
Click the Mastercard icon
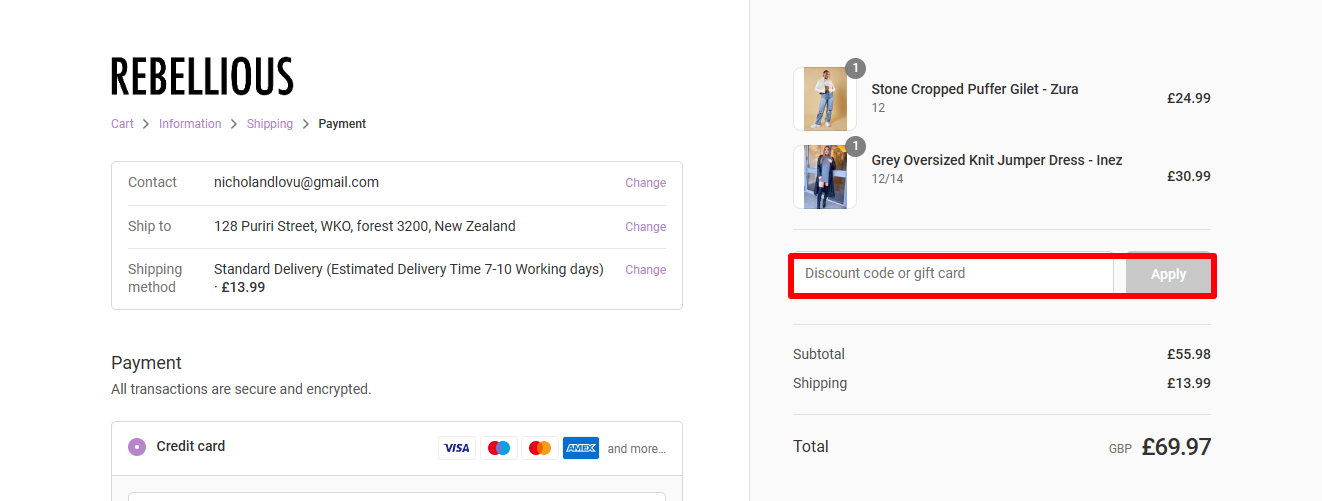point(540,448)
